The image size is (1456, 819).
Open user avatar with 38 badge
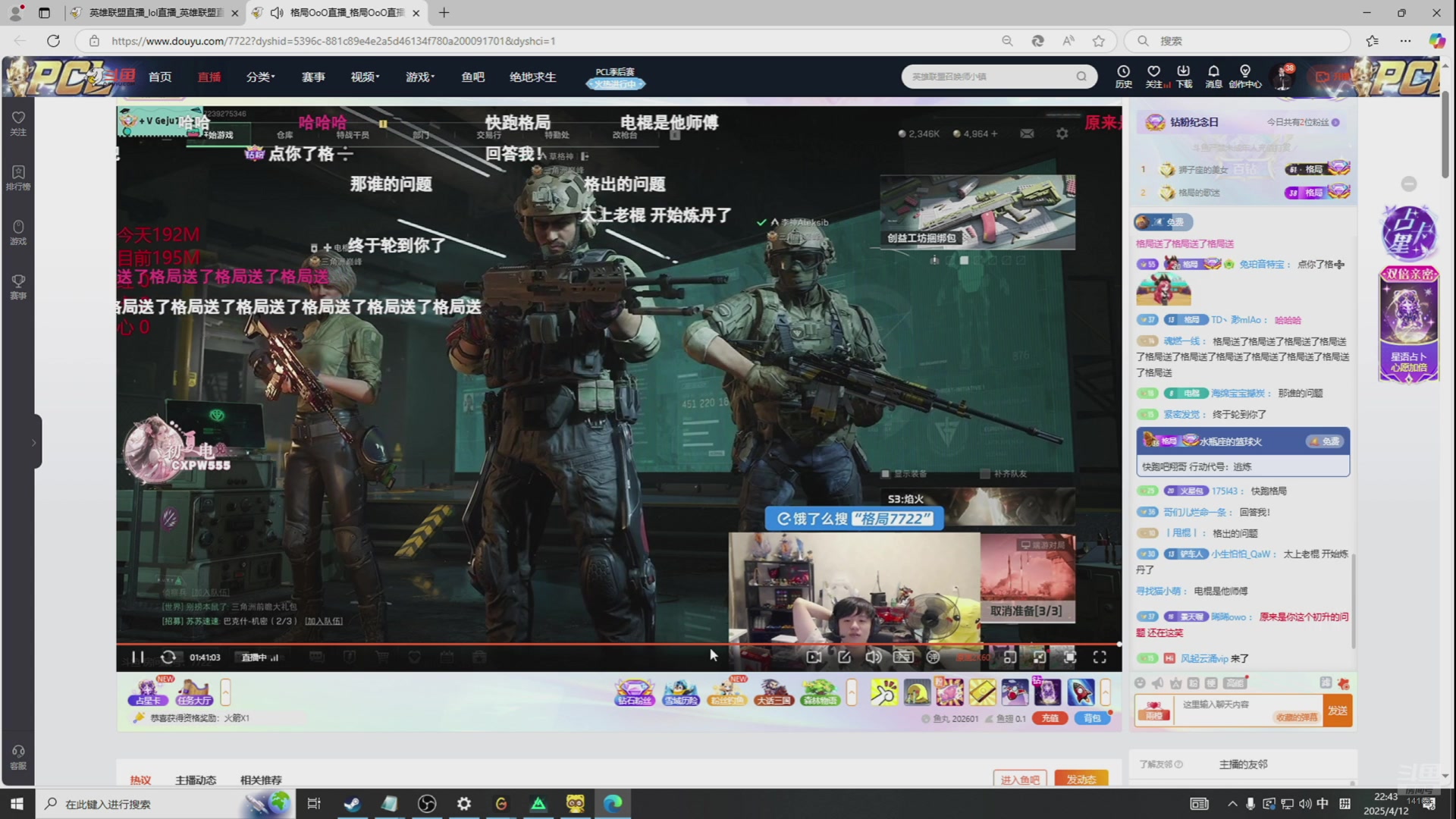[1283, 77]
